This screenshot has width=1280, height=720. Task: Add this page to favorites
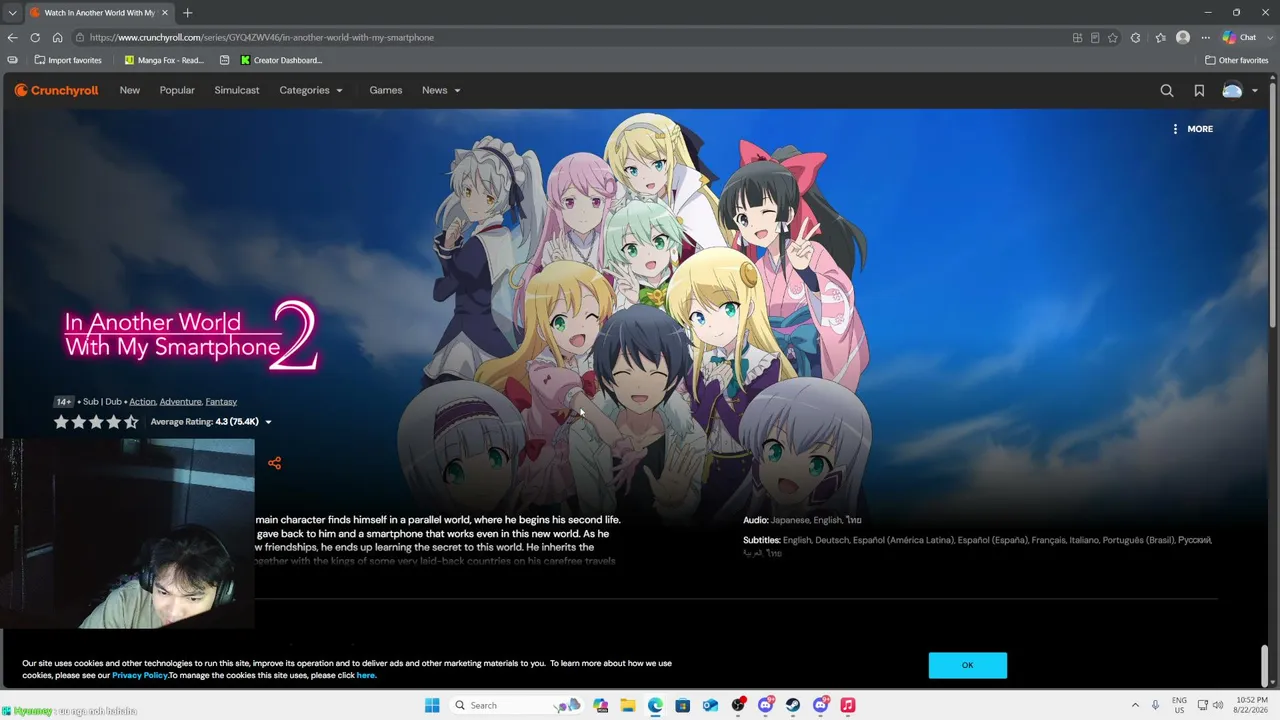pos(1113,38)
